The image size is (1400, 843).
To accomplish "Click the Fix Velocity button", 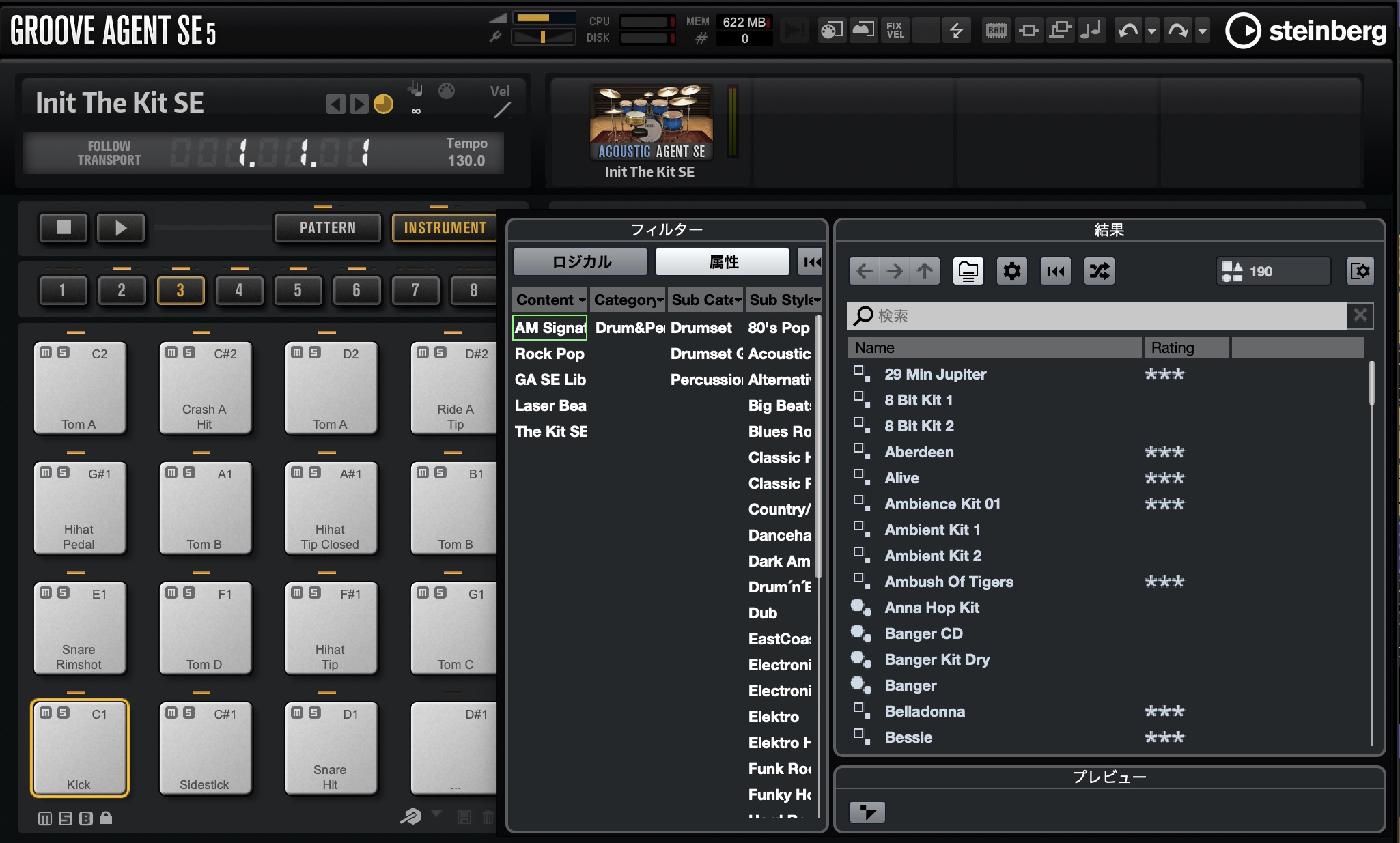I will tap(895, 30).
